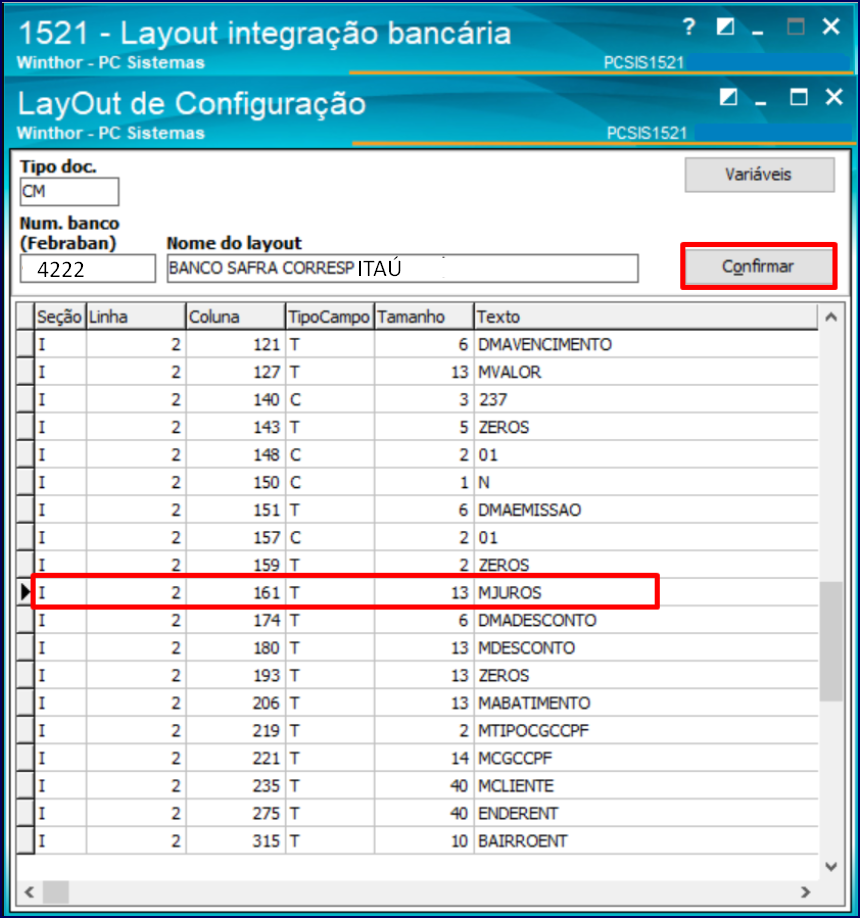
Task: Click the vertical scrollbar thumb in the grid
Action: tap(831, 641)
